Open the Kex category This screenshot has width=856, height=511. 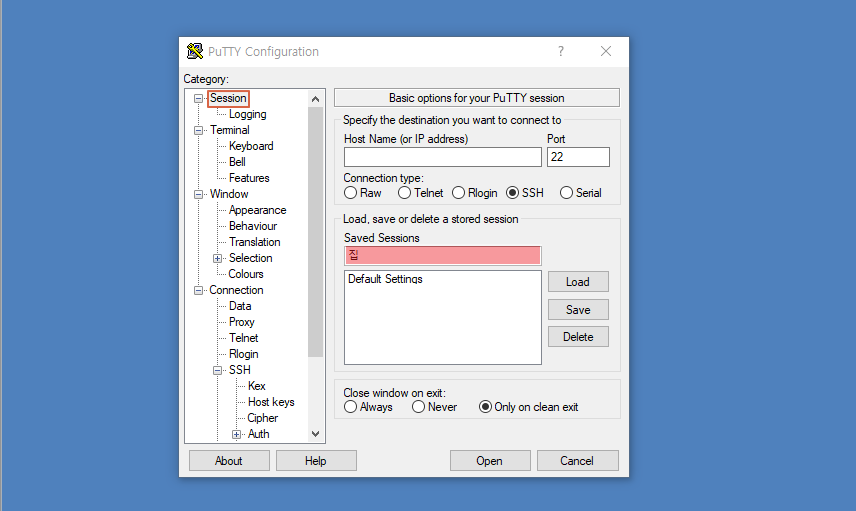pos(257,386)
